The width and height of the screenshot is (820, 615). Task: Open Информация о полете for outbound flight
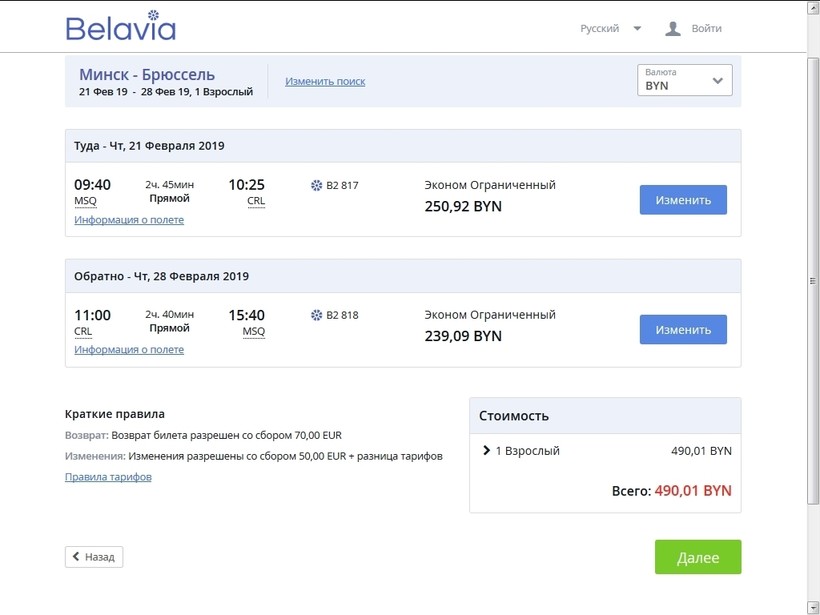click(x=129, y=220)
